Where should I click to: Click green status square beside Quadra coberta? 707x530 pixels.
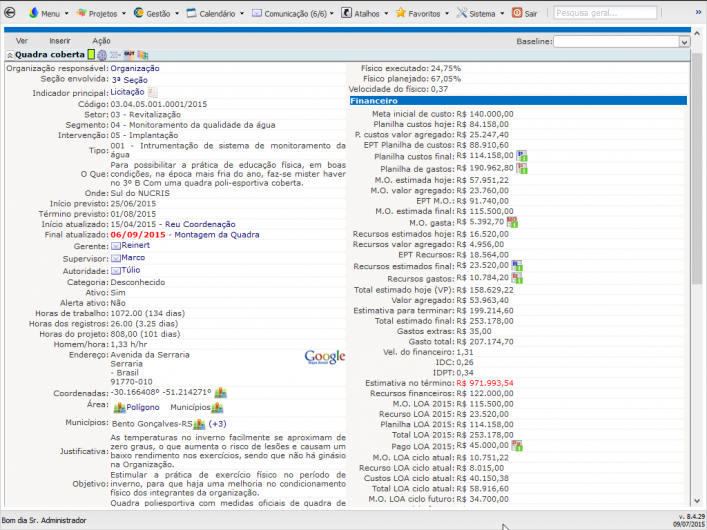pyautogui.click(x=91, y=54)
